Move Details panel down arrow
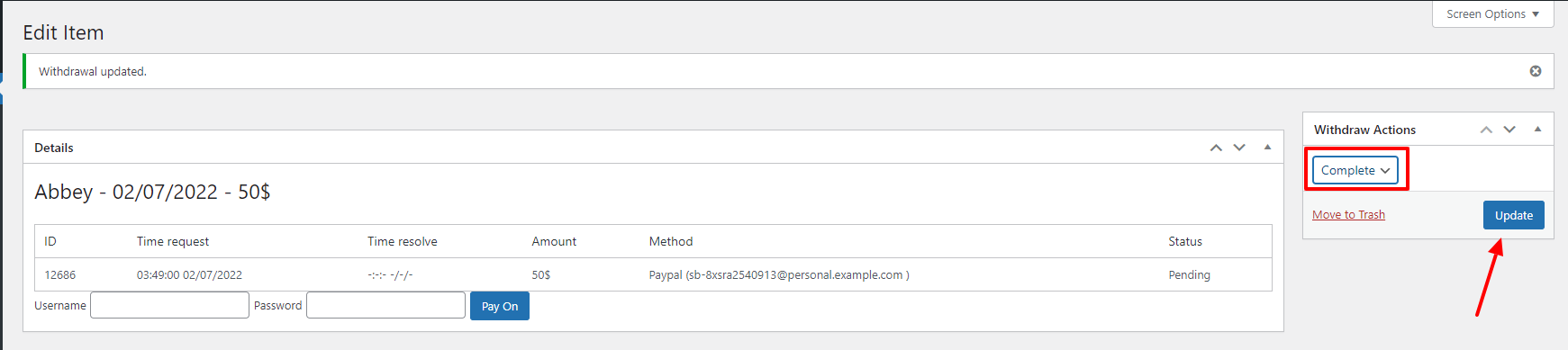 1239,148
